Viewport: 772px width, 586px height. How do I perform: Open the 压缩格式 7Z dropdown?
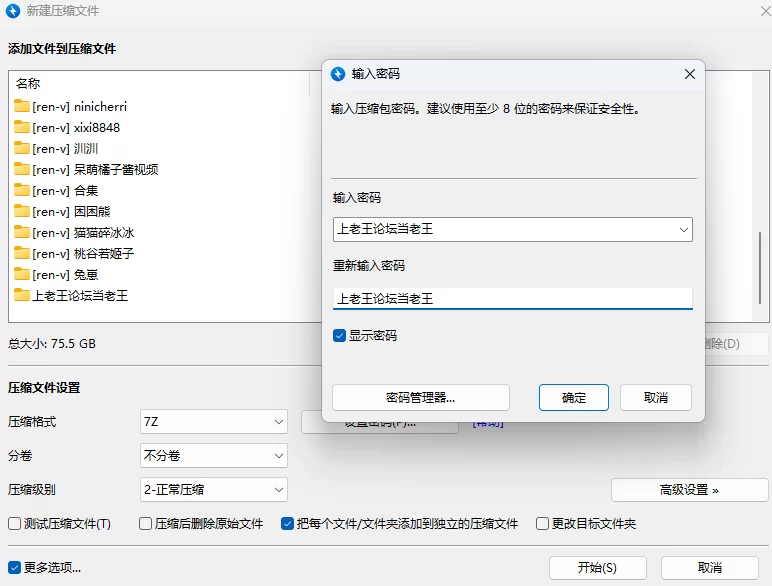click(x=214, y=422)
